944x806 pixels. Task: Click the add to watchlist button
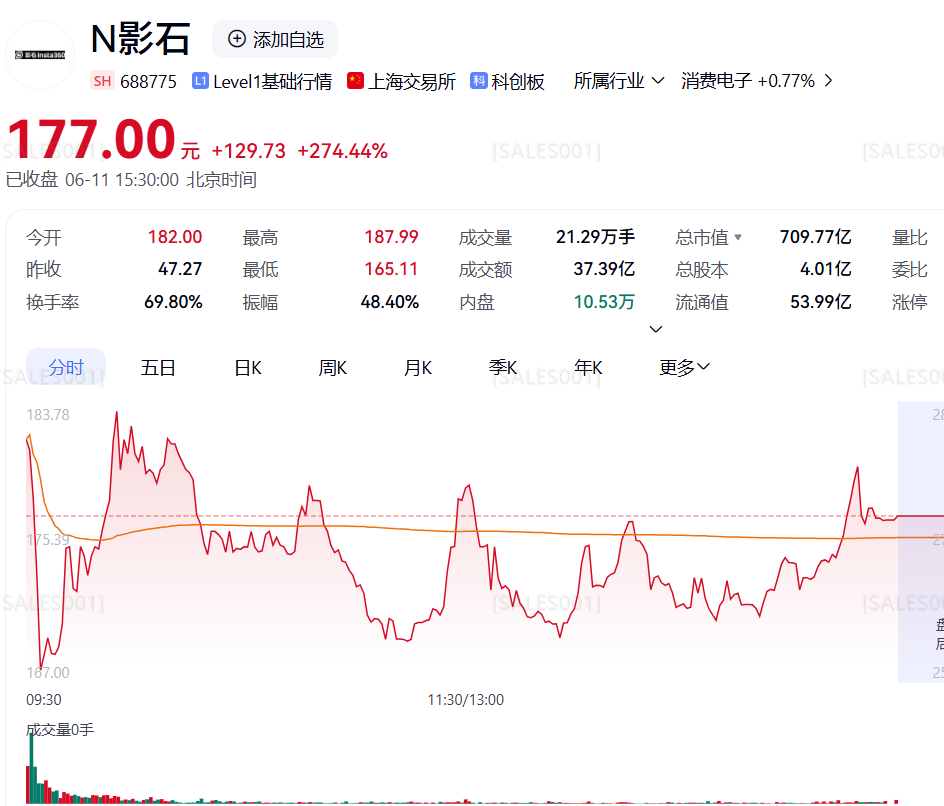[275, 39]
